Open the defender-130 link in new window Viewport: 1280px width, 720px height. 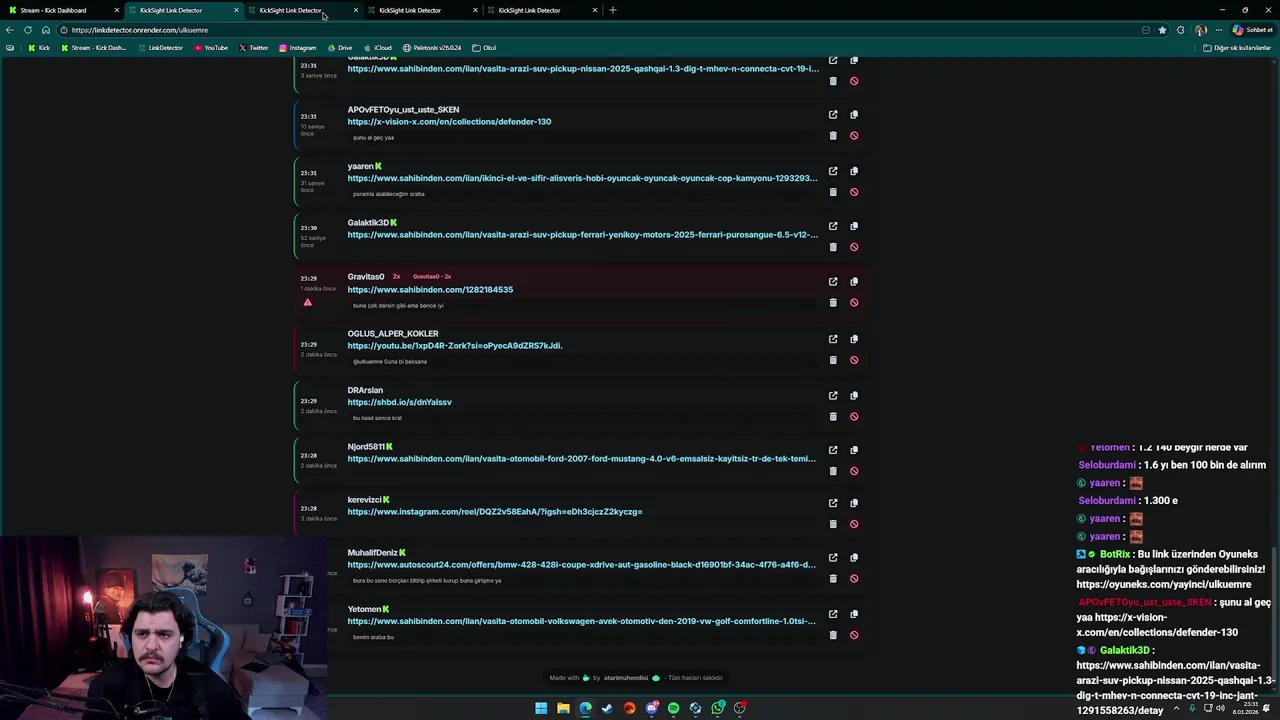(833, 115)
